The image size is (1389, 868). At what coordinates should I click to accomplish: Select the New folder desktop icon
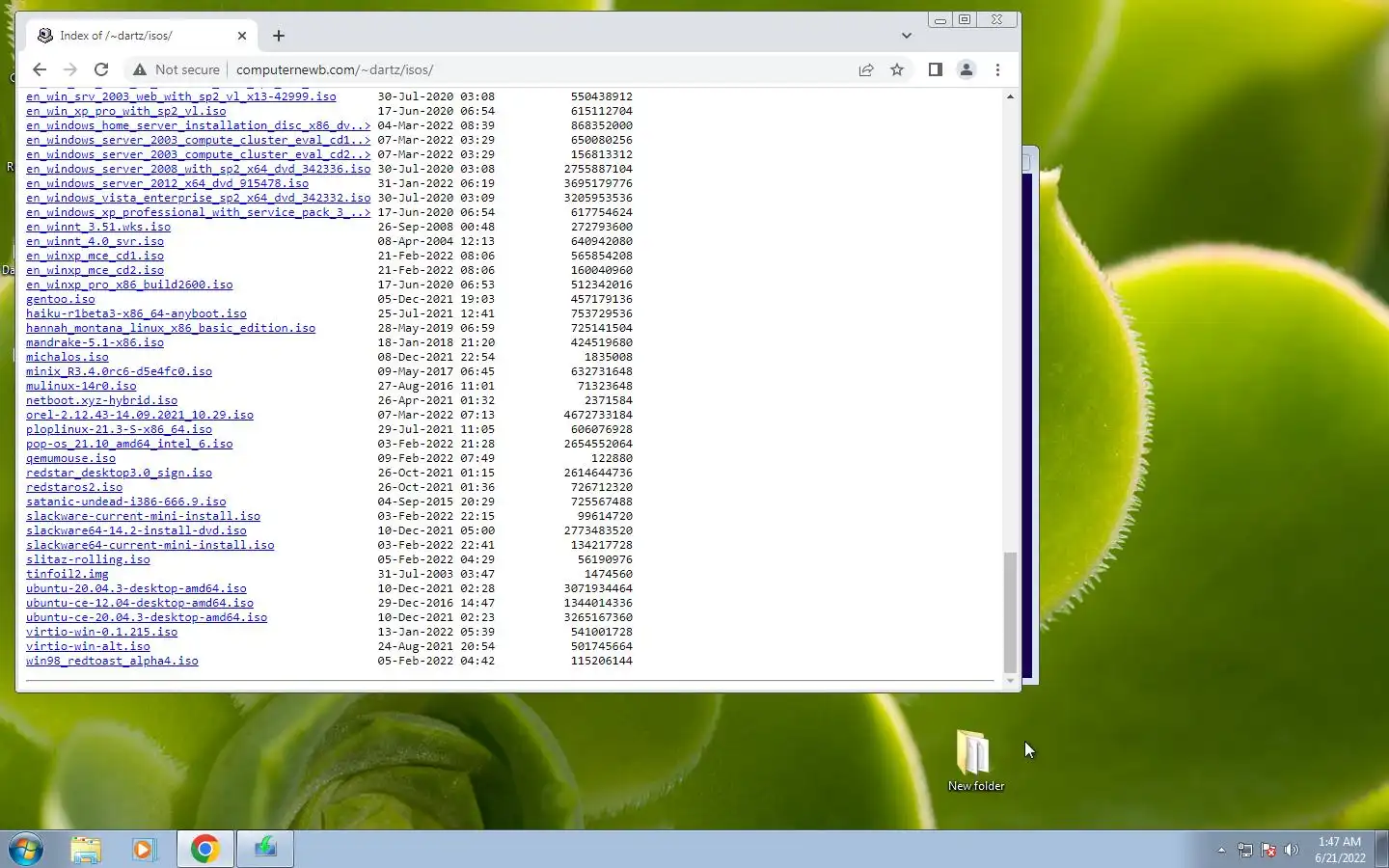(x=975, y=761)
